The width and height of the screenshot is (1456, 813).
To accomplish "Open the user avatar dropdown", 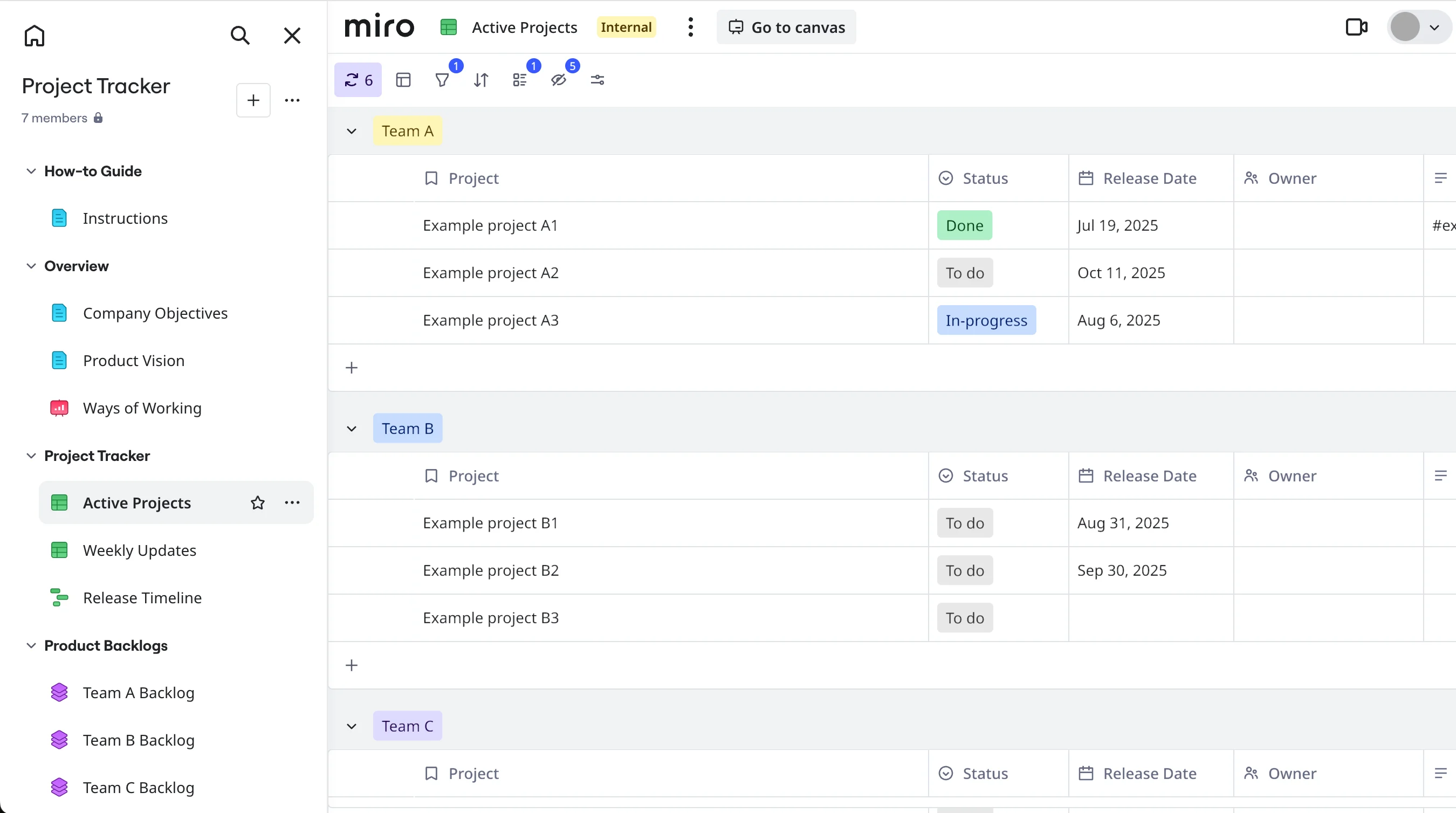I will click(1419, 27).
